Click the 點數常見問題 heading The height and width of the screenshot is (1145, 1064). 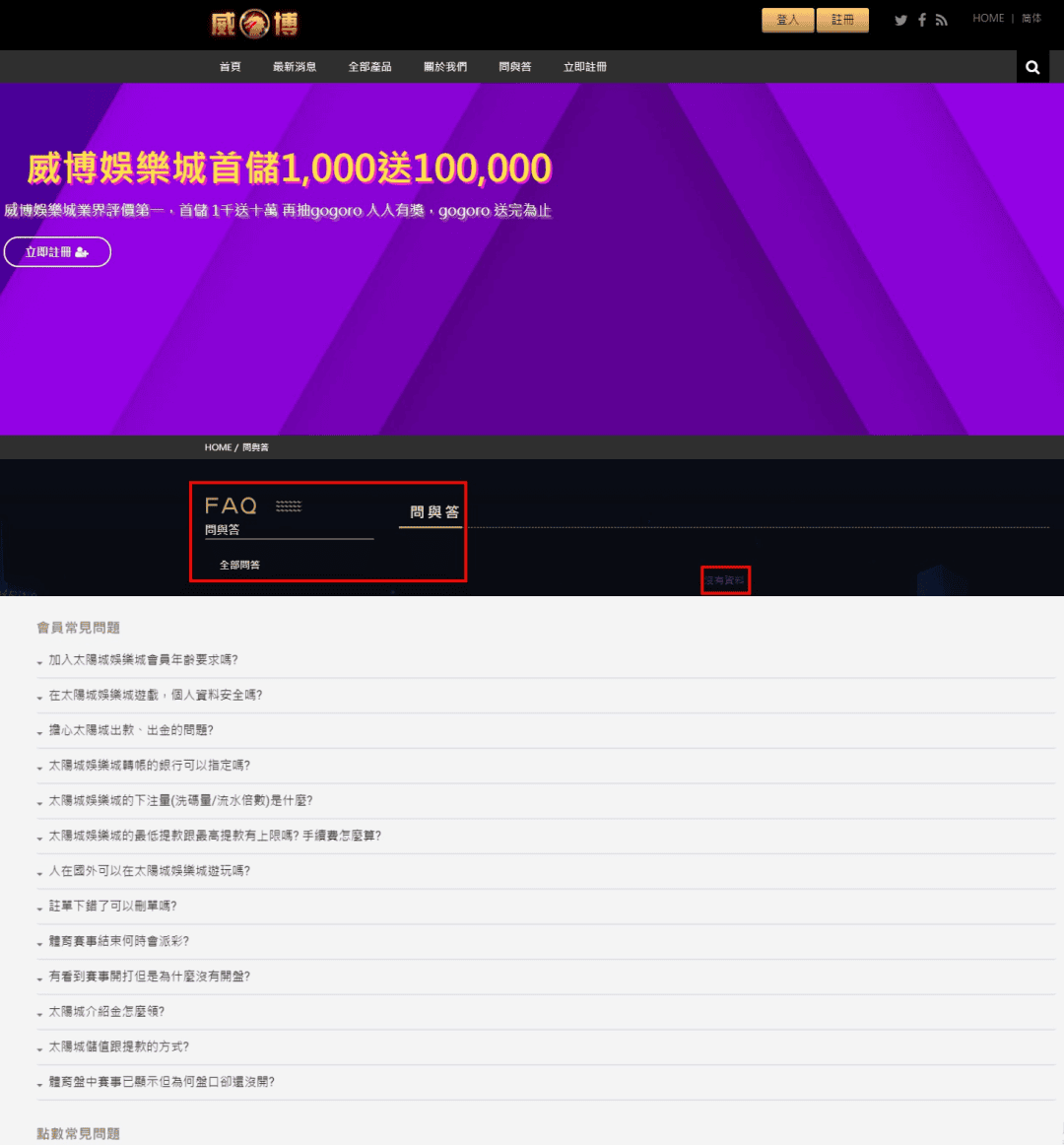tap(78, 1133)
